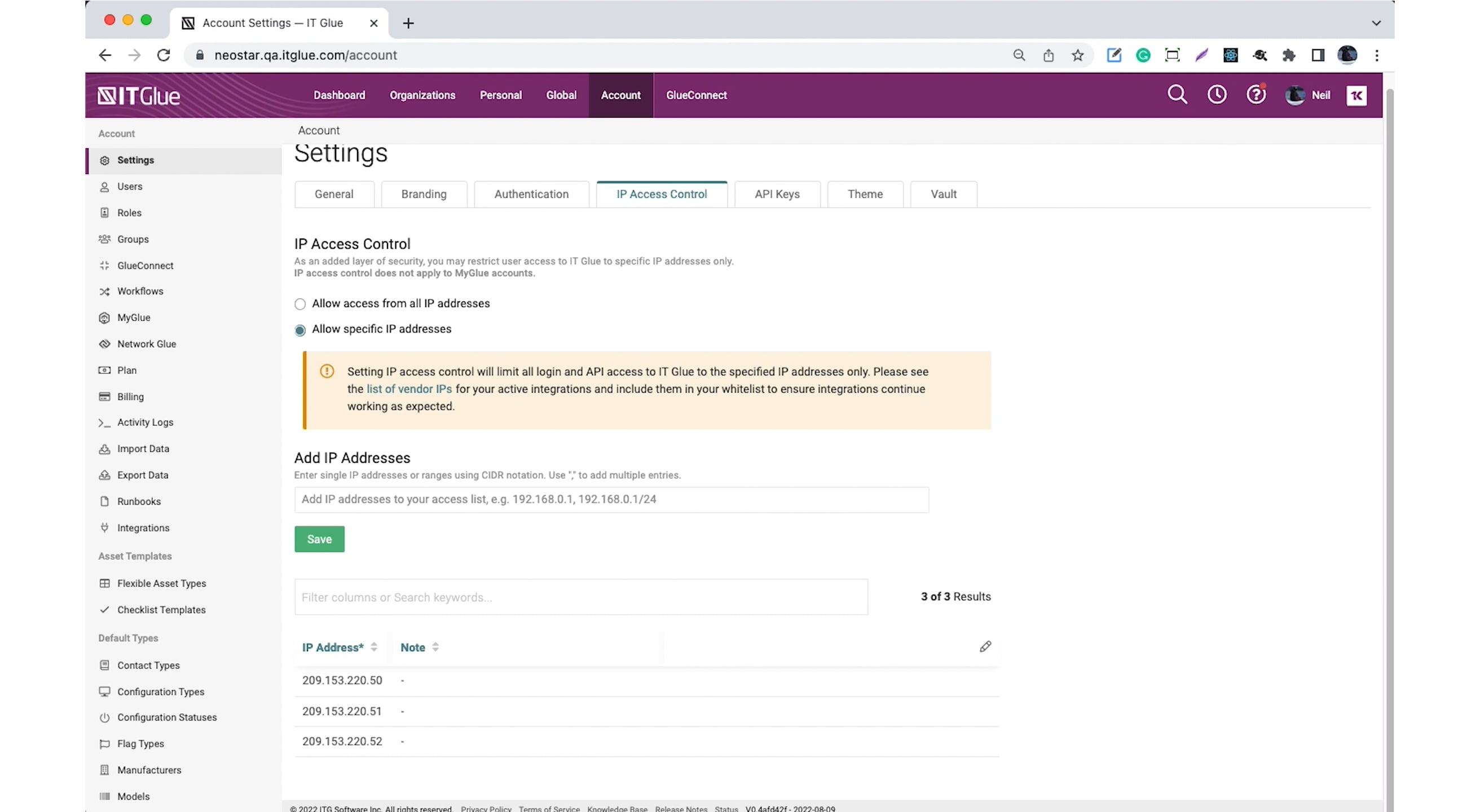Select Allow access from all IP addresses
Image resolution: width=1480 pixels, height=812 pixels.
pyautogui.click(x=300, y=304)
